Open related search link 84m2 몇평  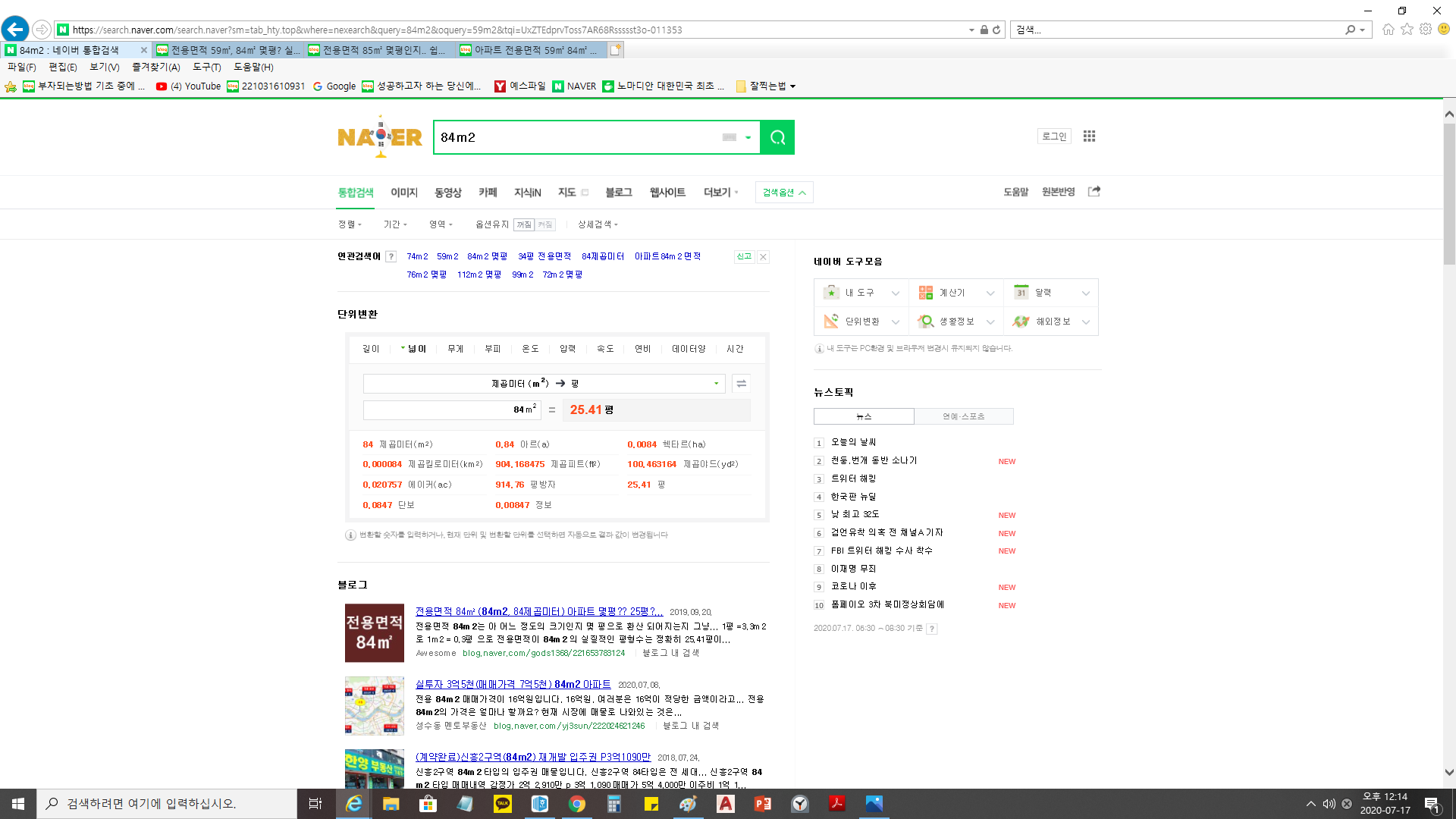(487, 256)
